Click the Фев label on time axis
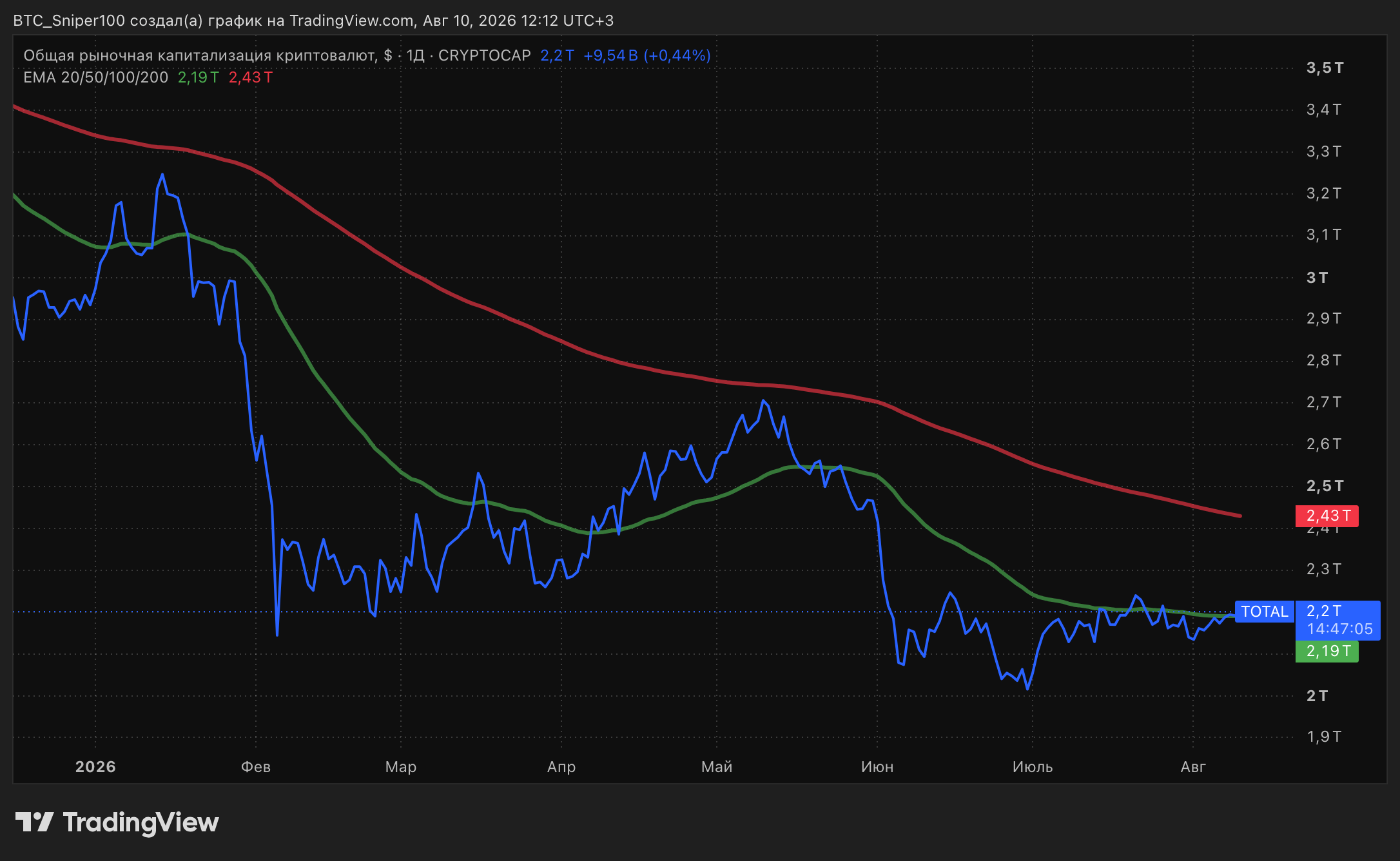Screen dimensions: 1400x861 (256, 767)
